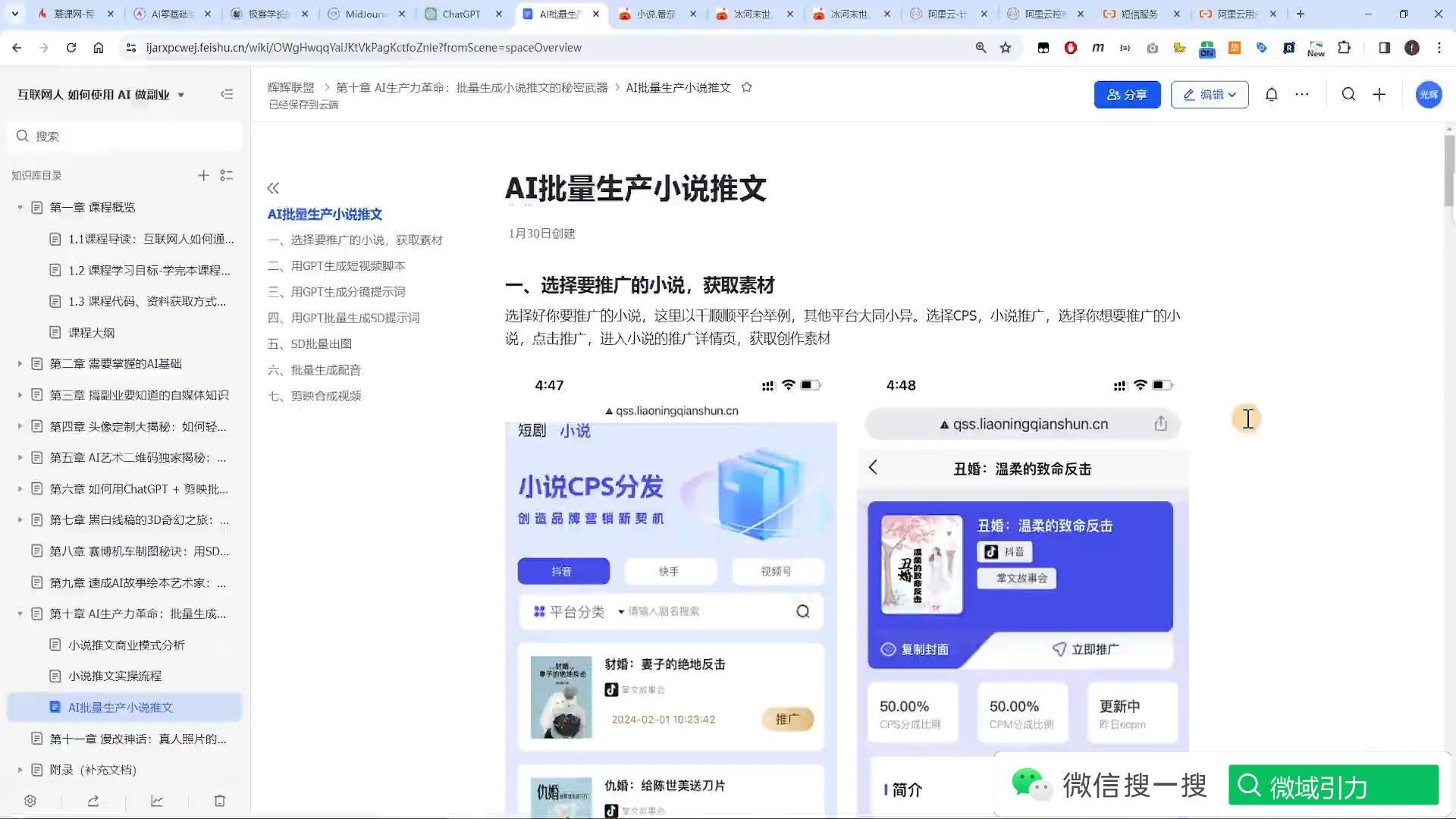Collapse the 第一章 课程概览 tree node
Viewport: 1456px width, 819px height.
(20, 208)
